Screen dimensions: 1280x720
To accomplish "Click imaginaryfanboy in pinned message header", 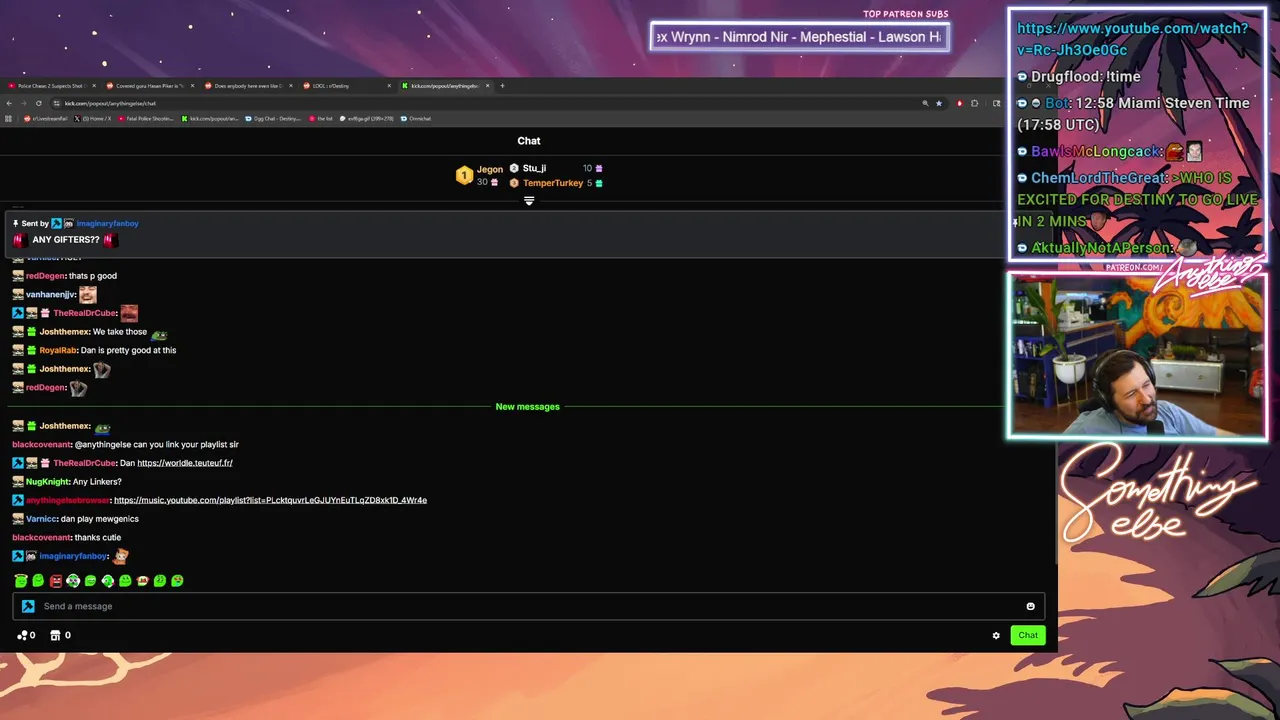I will coord(107,224).
